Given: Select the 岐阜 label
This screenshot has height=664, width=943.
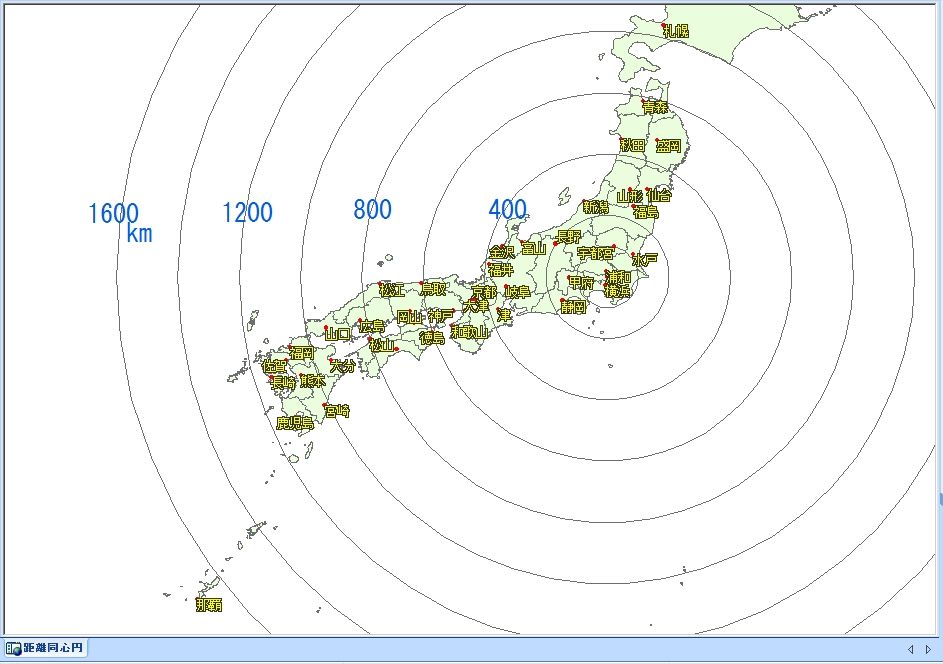Looking at the screenshot, I should [x=517, y=293].
